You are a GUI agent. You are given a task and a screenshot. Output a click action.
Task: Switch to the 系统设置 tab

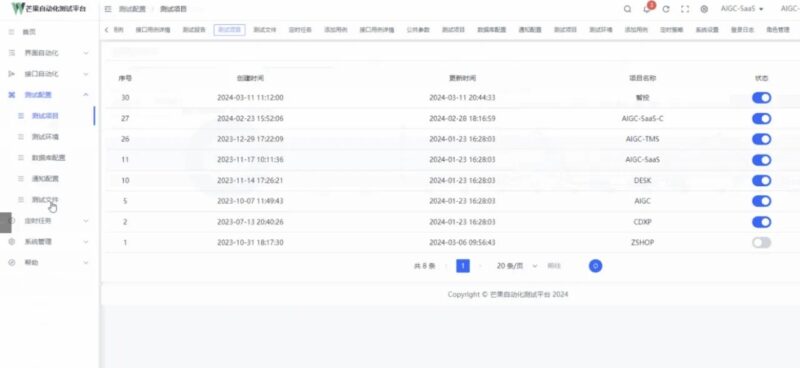(707, 30)
